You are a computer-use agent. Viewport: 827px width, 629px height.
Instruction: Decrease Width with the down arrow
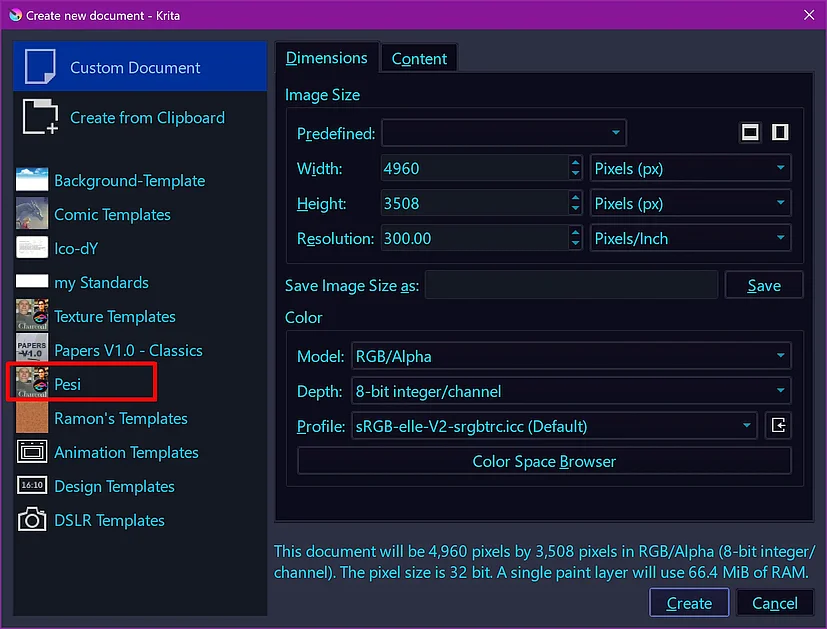coord(575,174)
